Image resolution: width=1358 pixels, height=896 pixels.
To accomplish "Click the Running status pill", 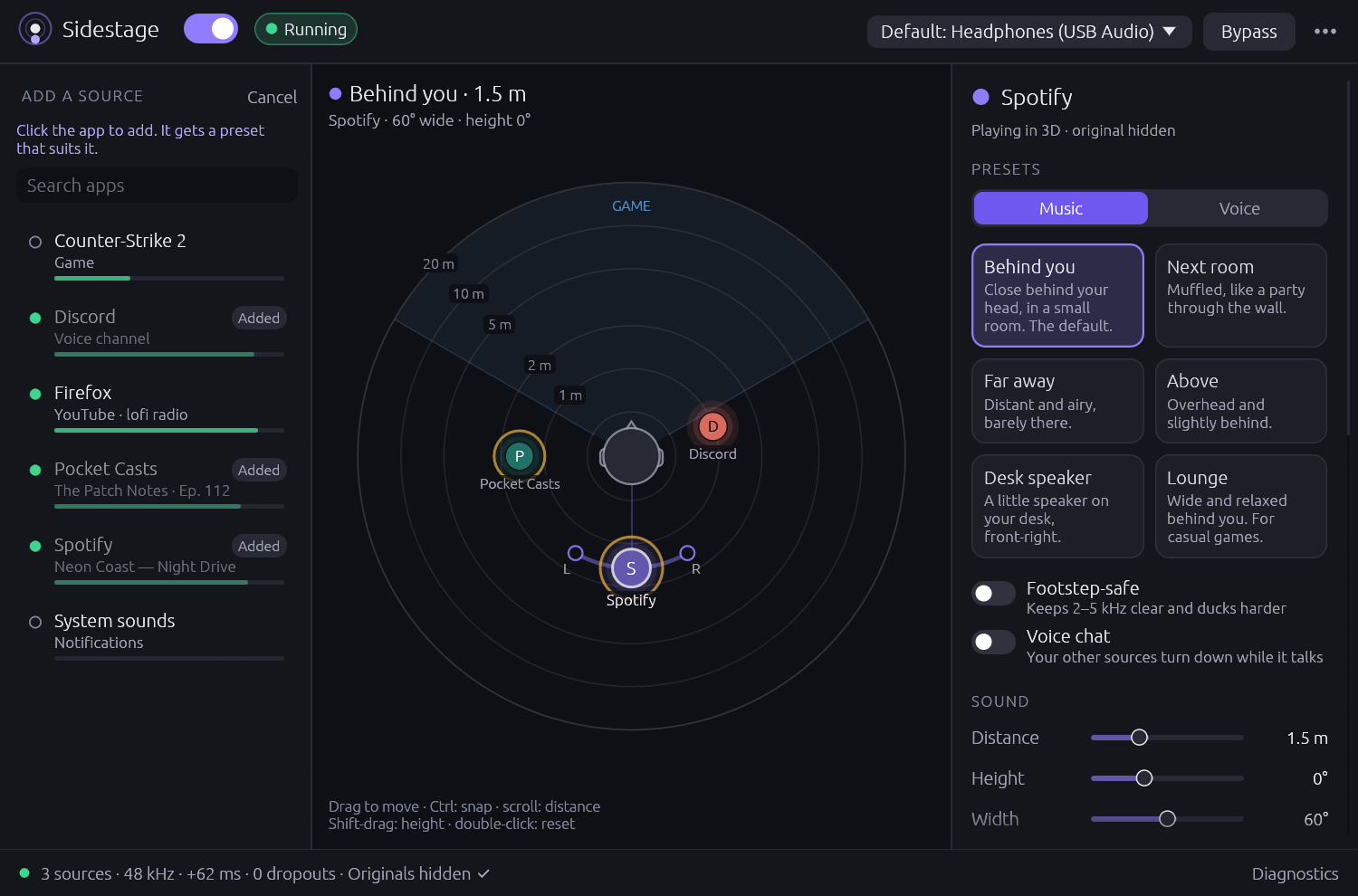I will coord(306,29).
